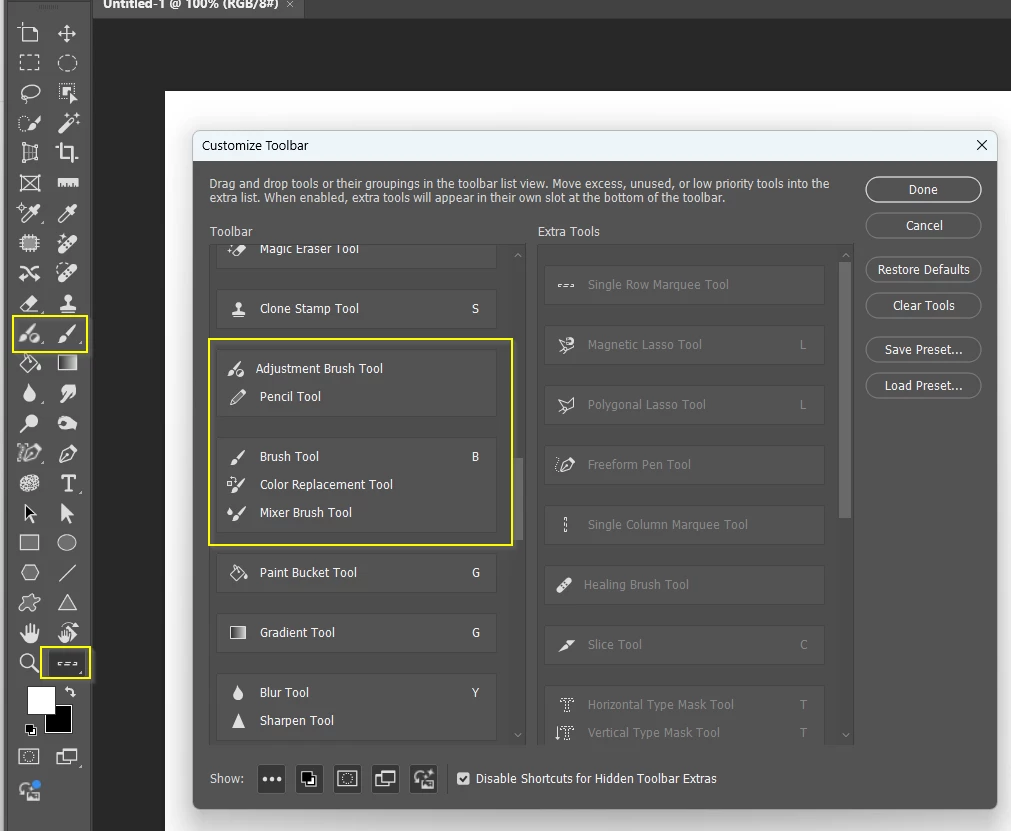Click the white foreground color swatch

click(x=39, y=698)
